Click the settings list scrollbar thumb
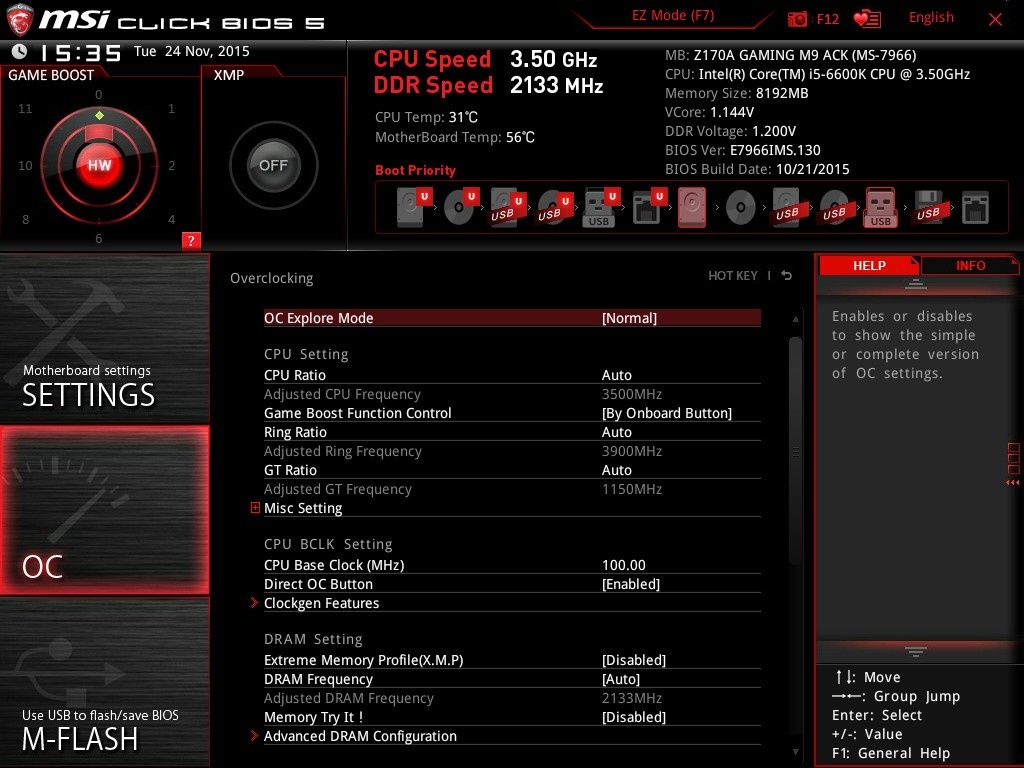The height and width of the screenshot is (768, 1024). (x=795, y=451)
